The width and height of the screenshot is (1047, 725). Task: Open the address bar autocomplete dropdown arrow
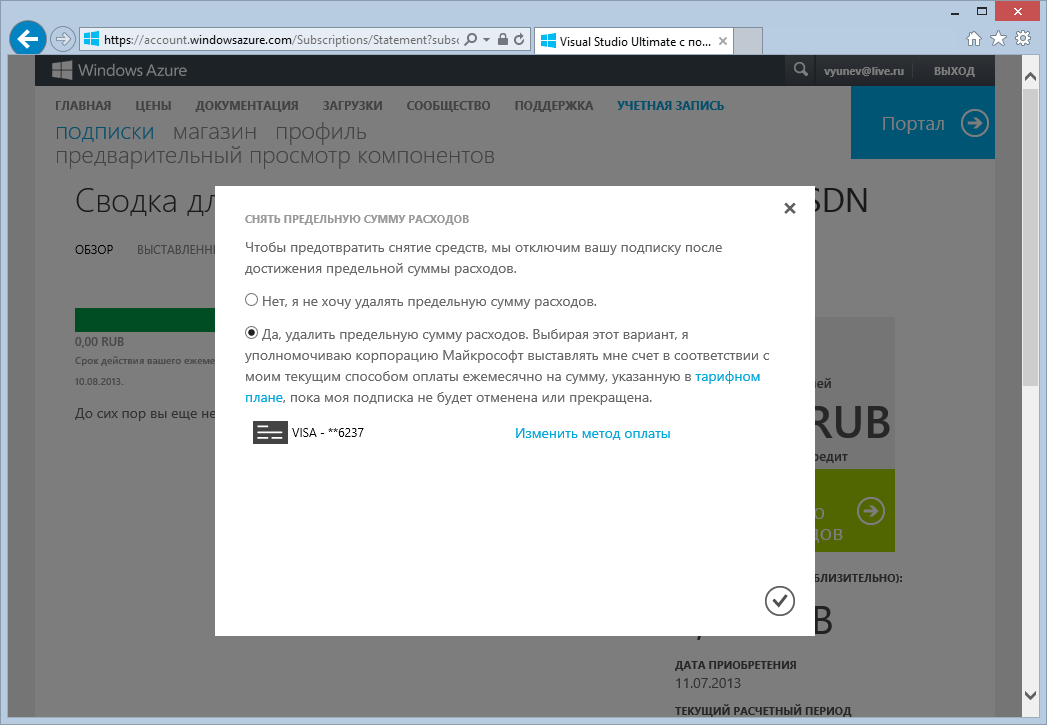pyautogui.click(x=487, y=40)
